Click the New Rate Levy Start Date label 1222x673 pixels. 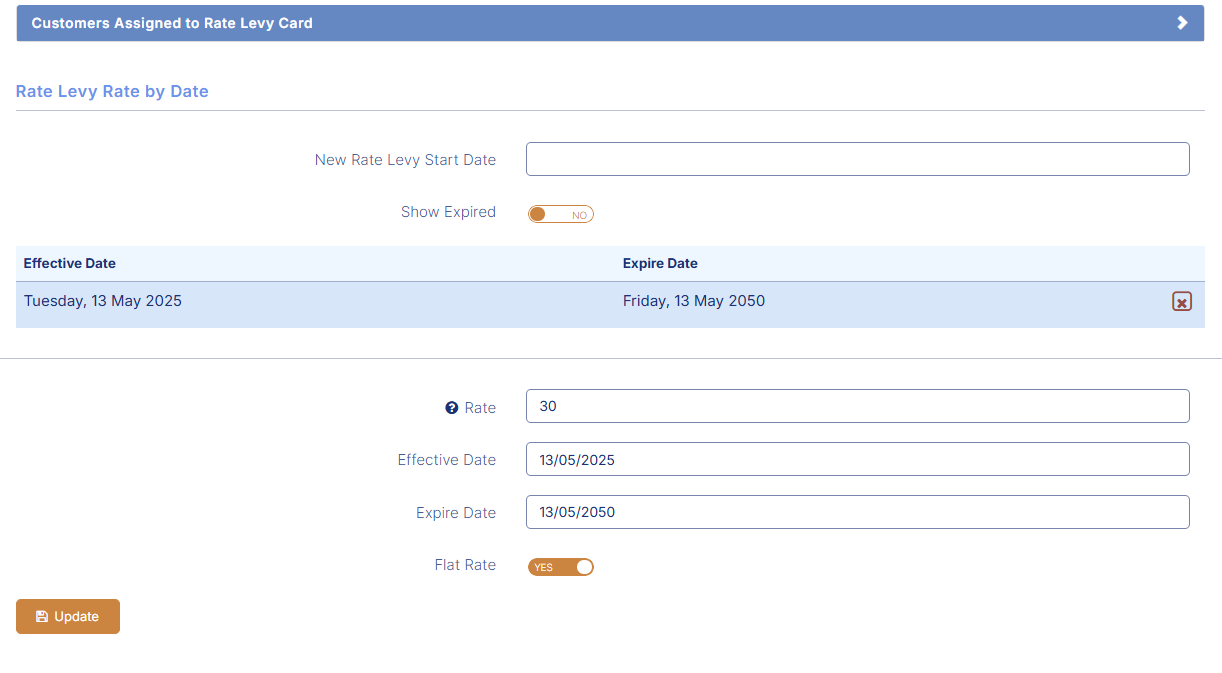(x=405, y=160)
